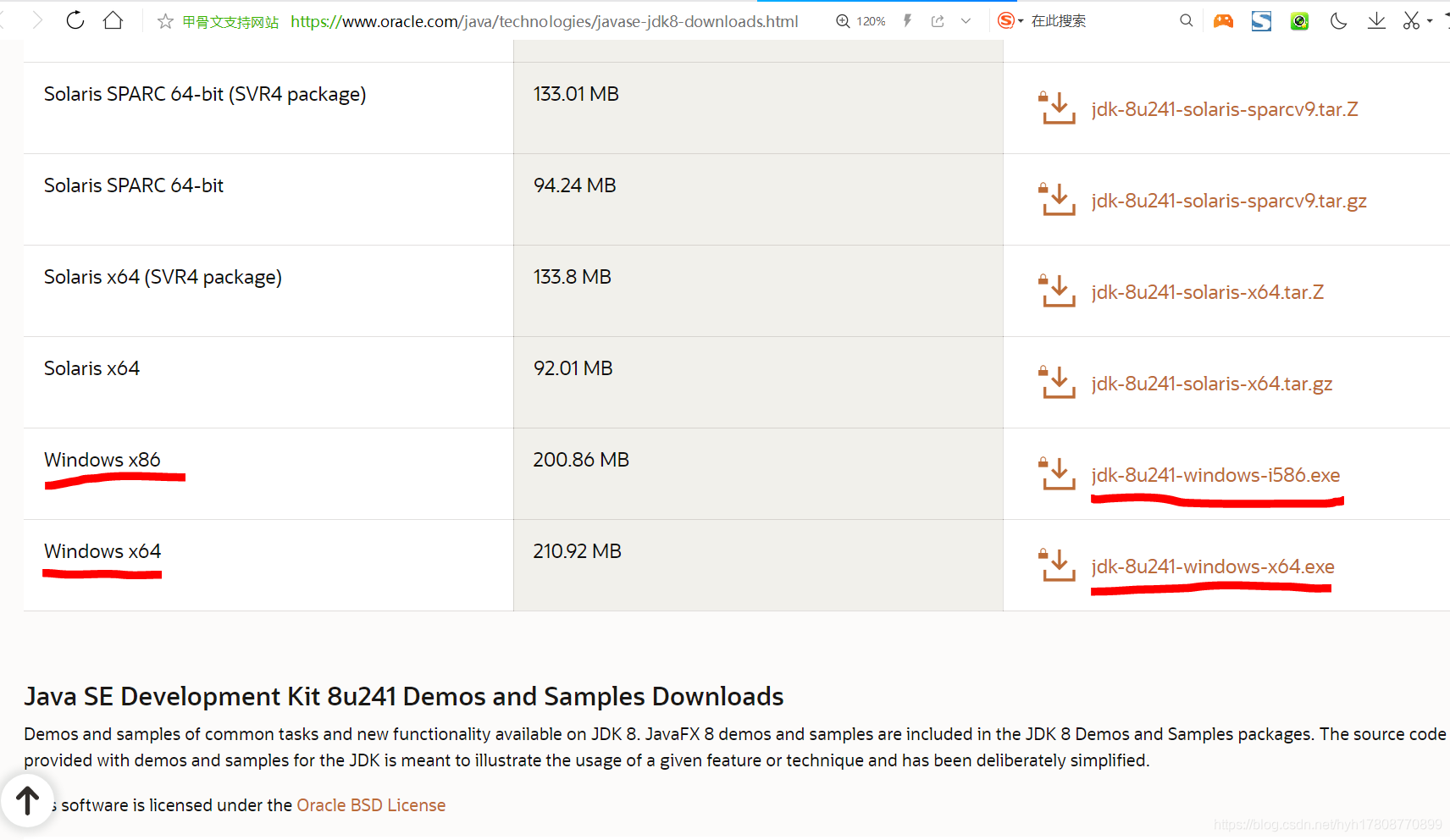Click the Demos and Samples Downloads heading
1450x840 pixels.
coord(404,696)
